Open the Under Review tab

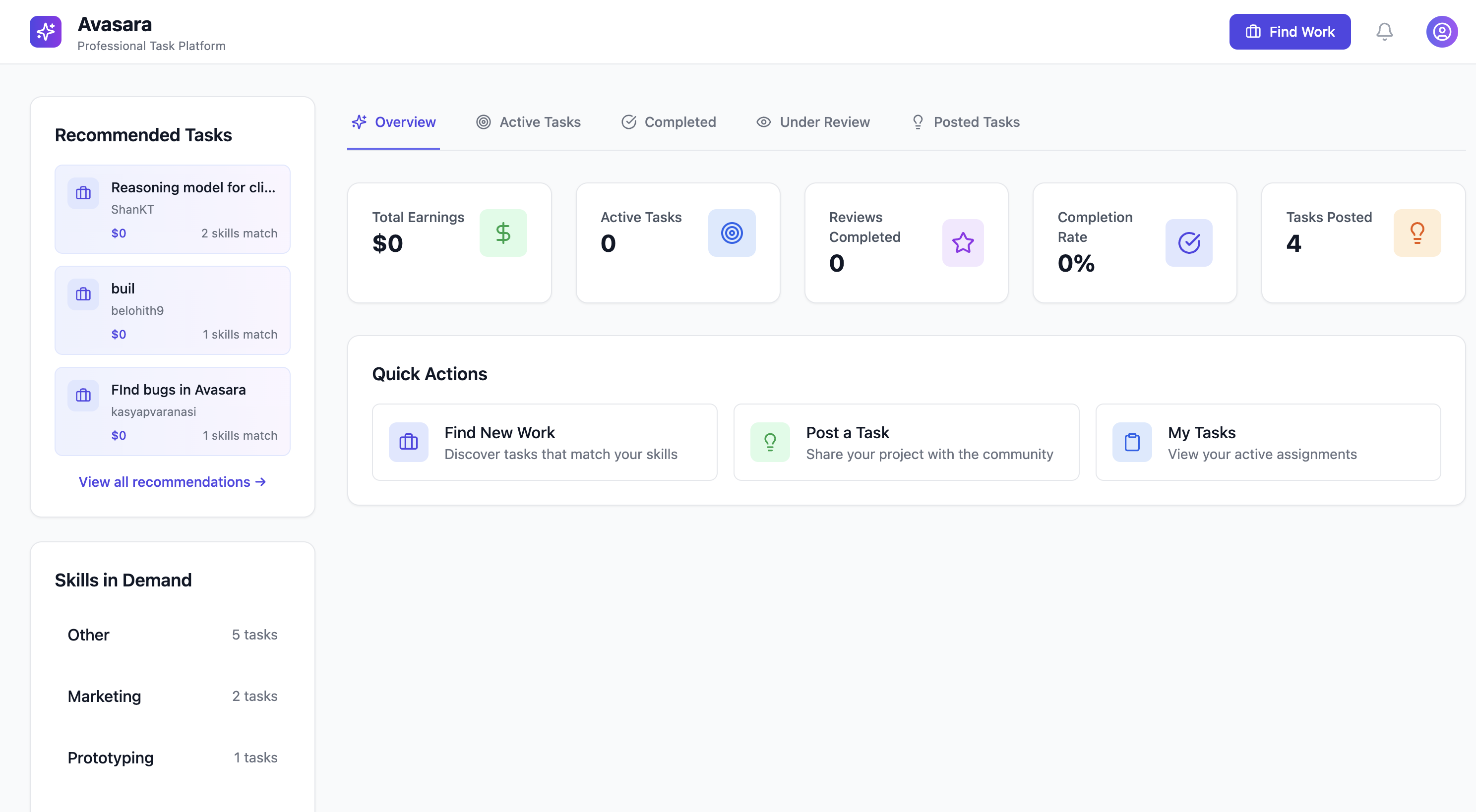coord(813,122)
